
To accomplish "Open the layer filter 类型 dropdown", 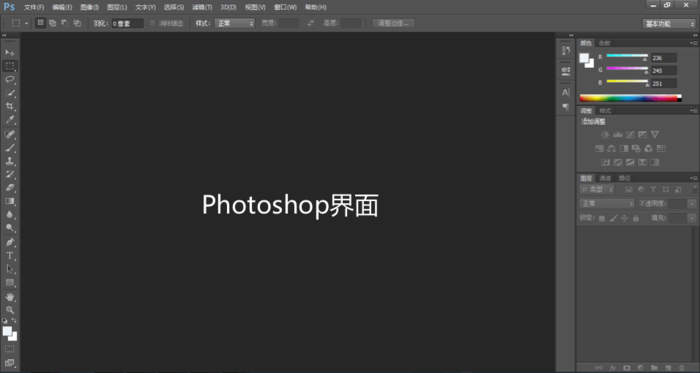I will (x=596, y=190).
